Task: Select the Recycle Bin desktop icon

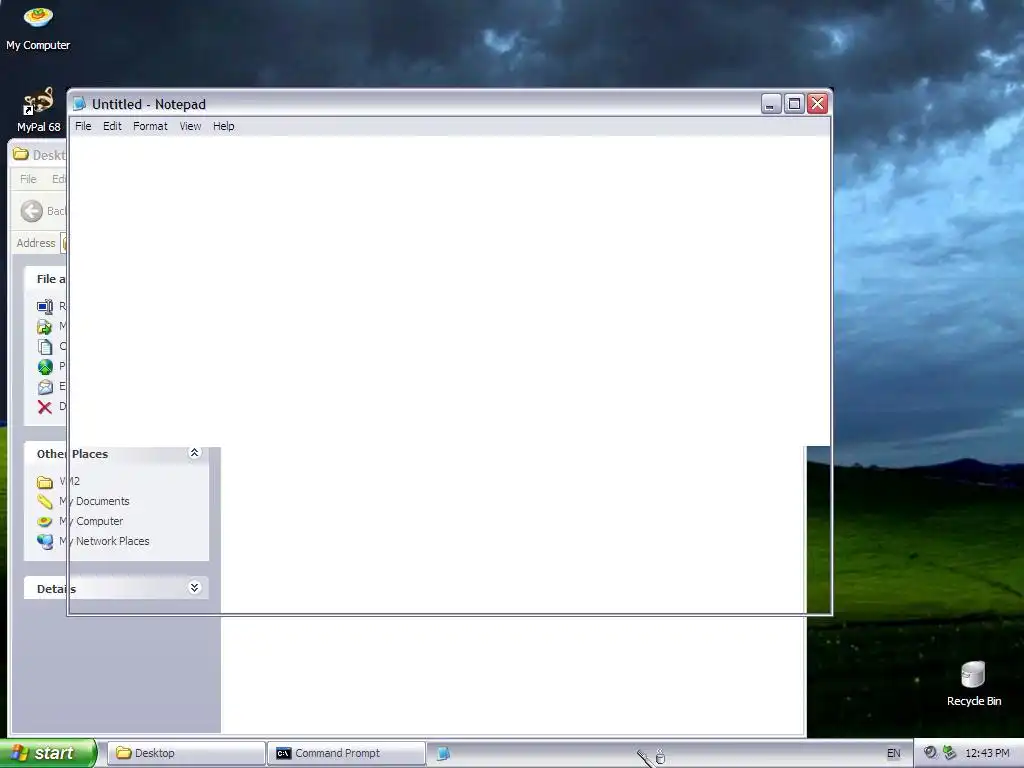Action: pyautogui.click(x=974, y=684)
